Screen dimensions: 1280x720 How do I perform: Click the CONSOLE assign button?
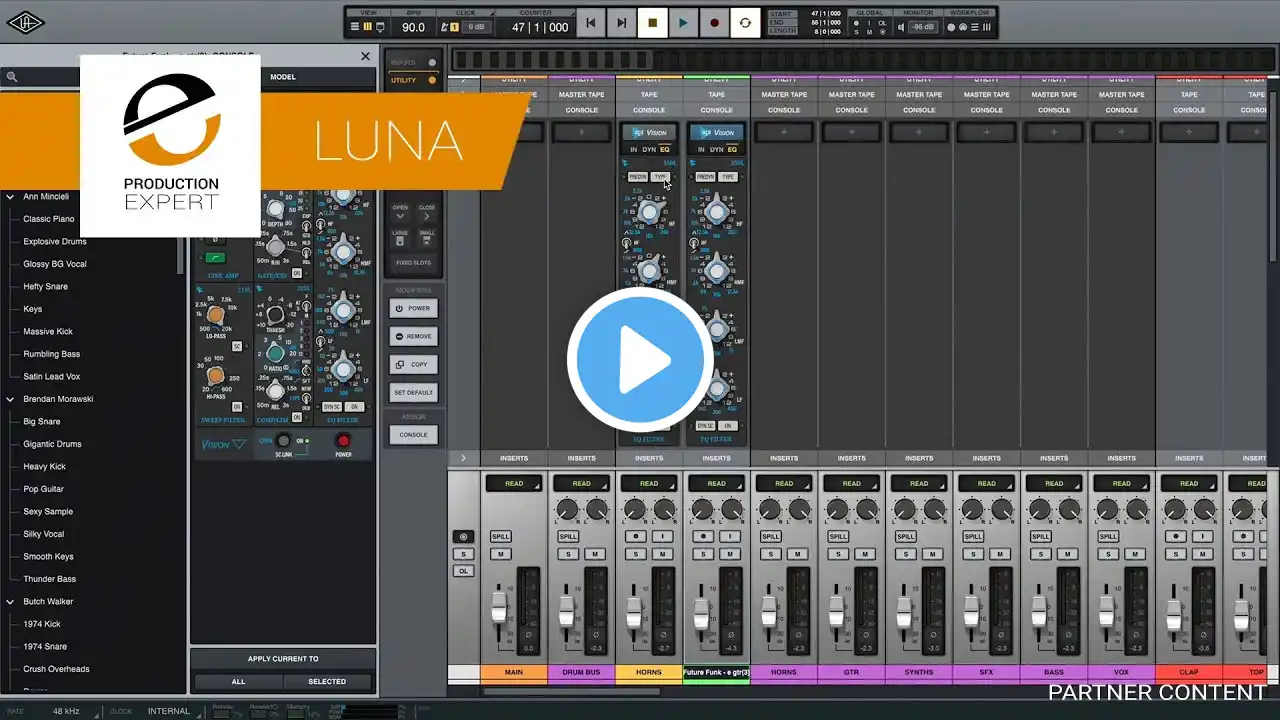click(x=413, y=435)
